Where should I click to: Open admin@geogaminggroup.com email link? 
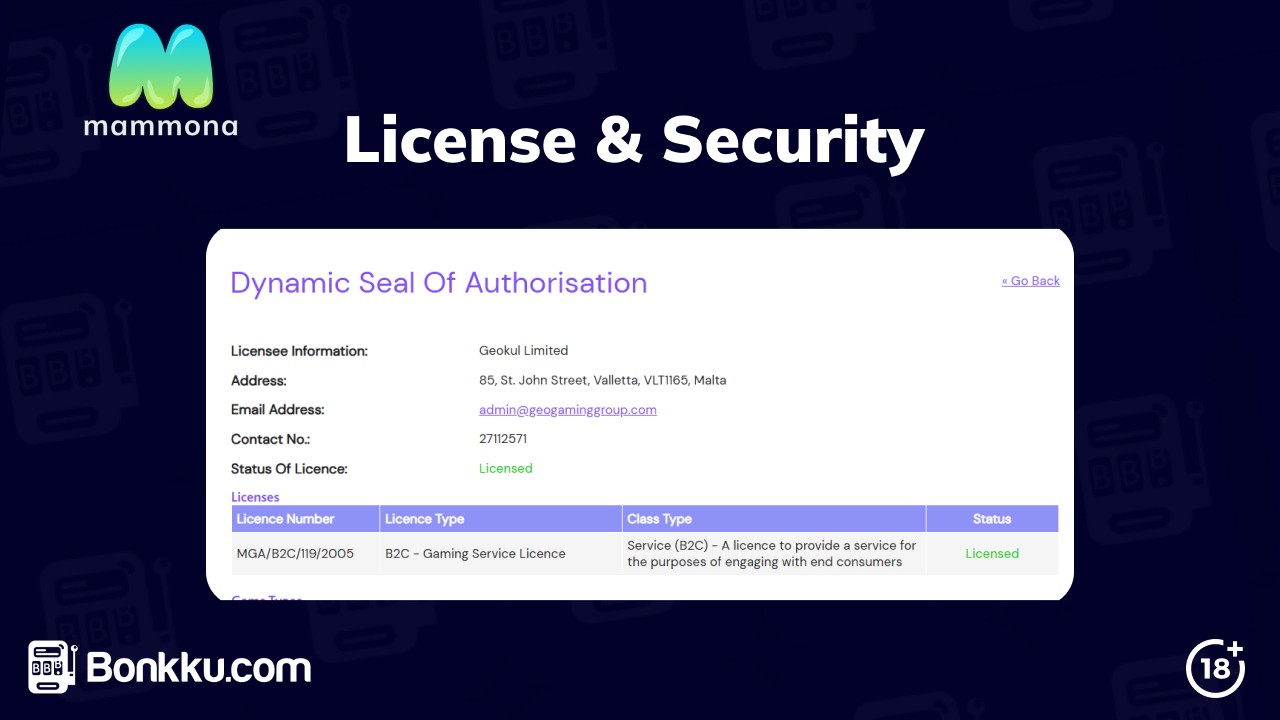click(568, 410)
